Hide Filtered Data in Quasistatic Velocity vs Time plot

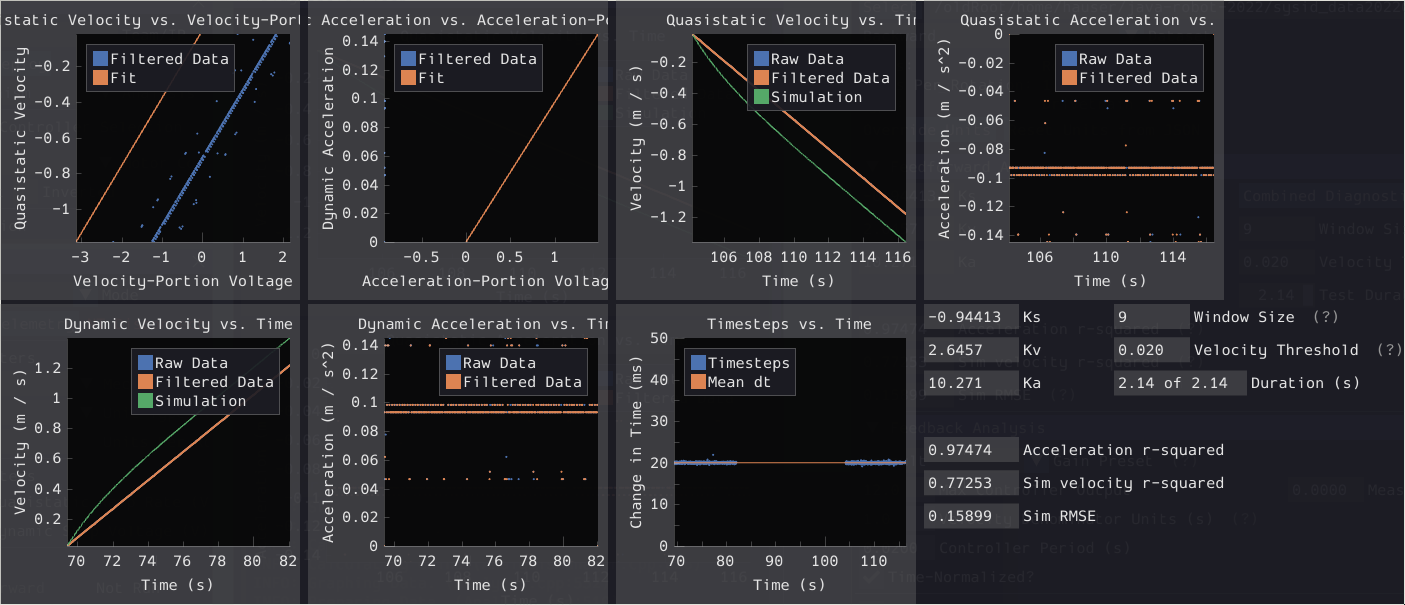[762, 77]
